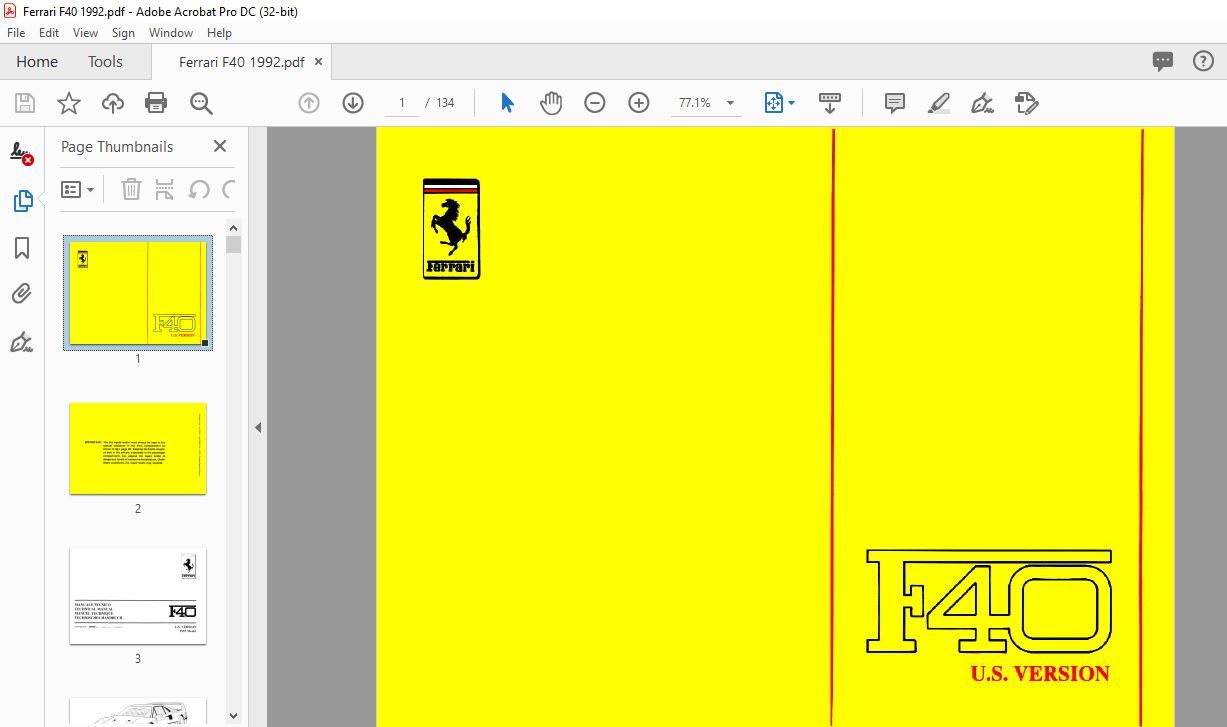Collapse the navigation pane with arrow
The height and width of the screenshot is (727, 1227).
click(257, 427)
